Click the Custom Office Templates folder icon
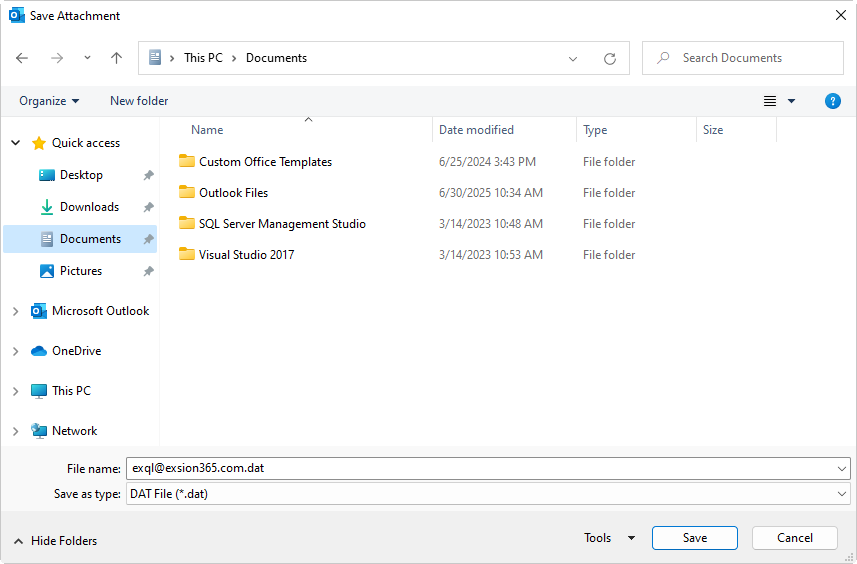The height and width of the screenshot is (564, 857). 187,161
